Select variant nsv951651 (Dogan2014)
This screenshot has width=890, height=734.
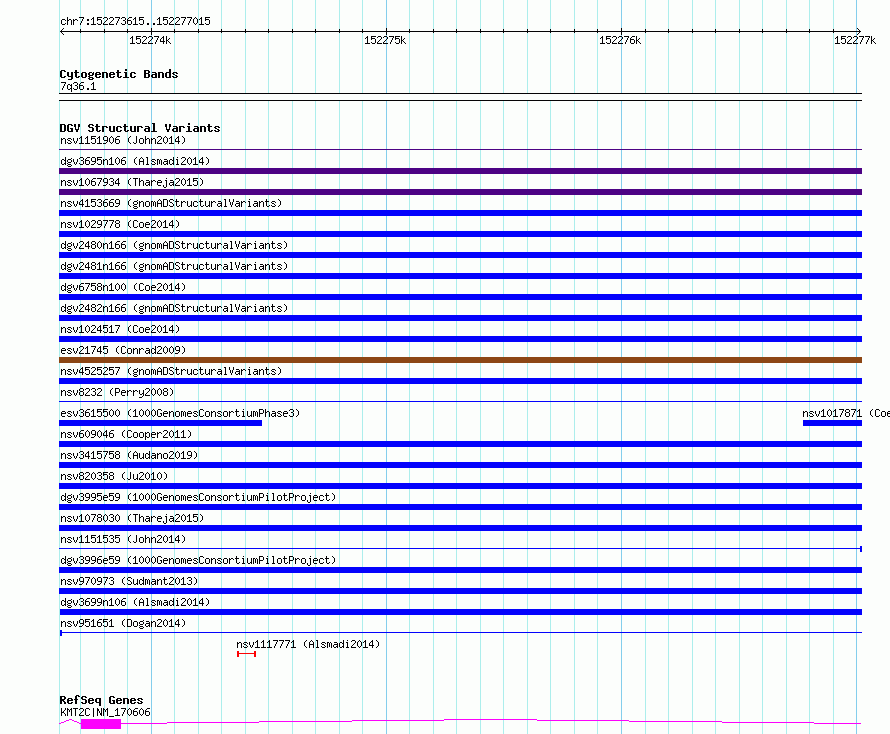pos(123,623)
